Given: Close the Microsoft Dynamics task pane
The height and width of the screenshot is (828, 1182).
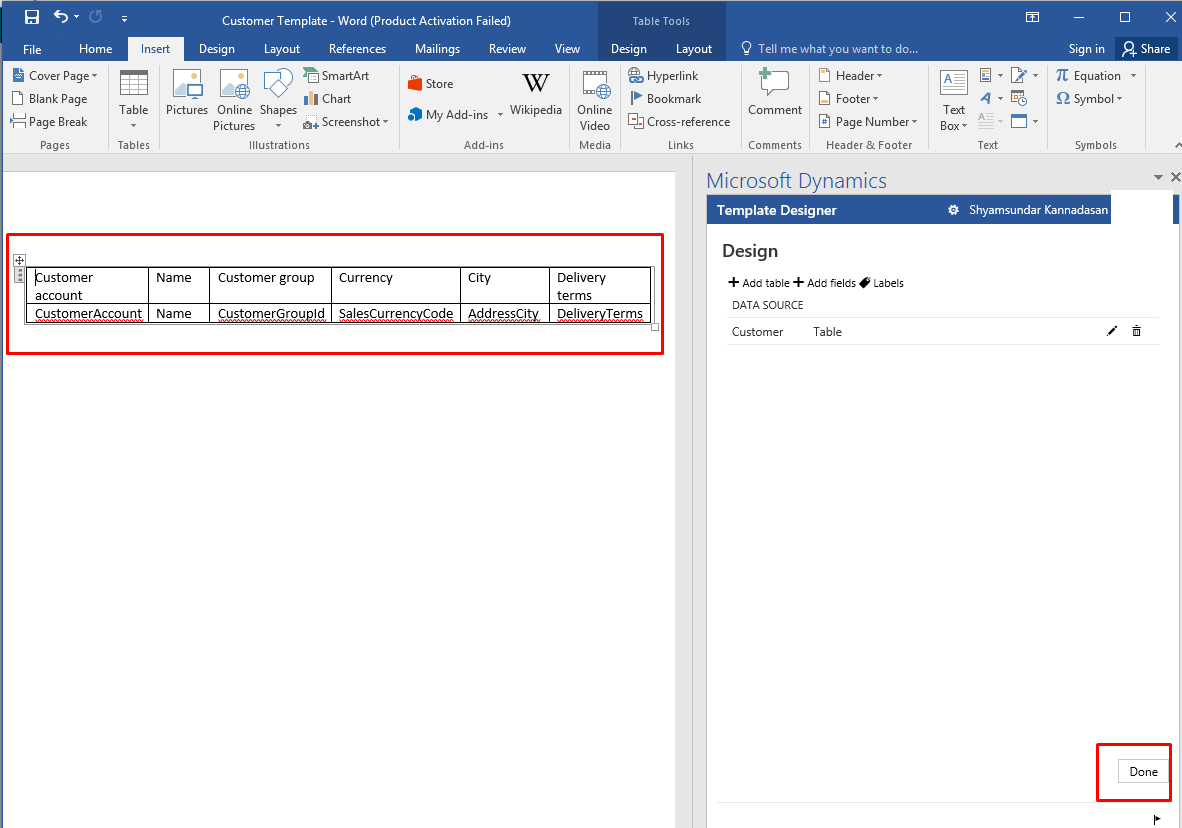Looking at the screenshot, I should (1175, 177).
